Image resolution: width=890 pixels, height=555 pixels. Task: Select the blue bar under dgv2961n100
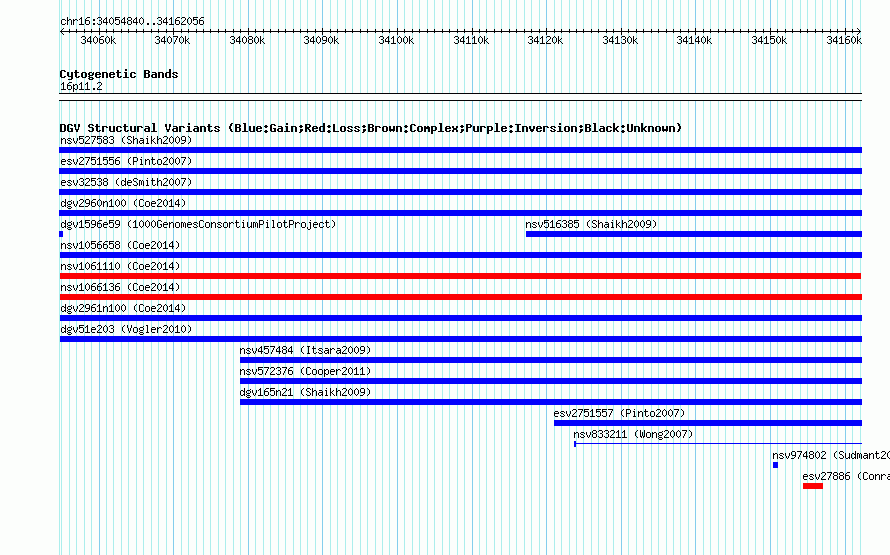[x=460, y=318]
